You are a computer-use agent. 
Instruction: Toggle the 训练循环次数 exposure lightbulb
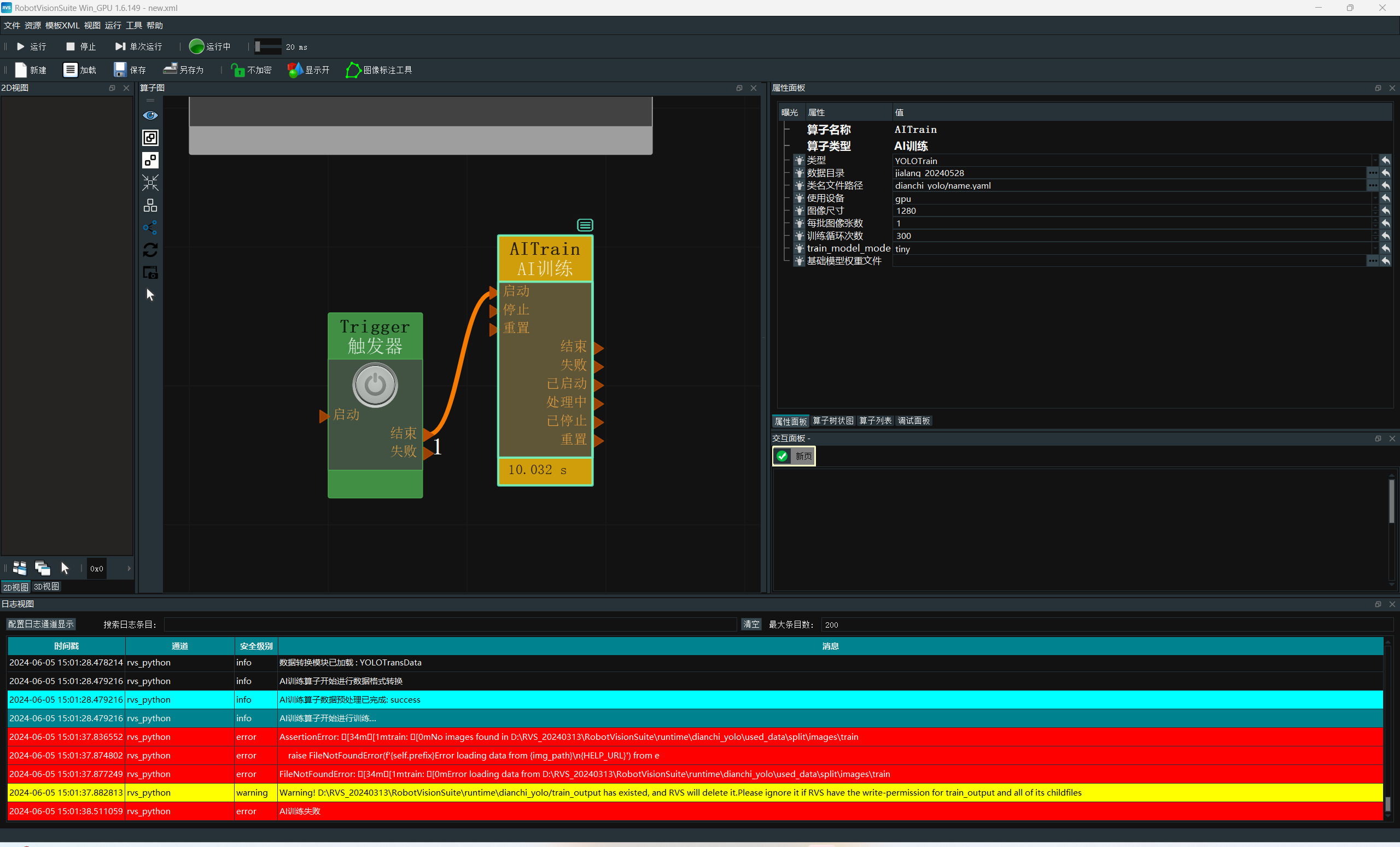(799, 236)
